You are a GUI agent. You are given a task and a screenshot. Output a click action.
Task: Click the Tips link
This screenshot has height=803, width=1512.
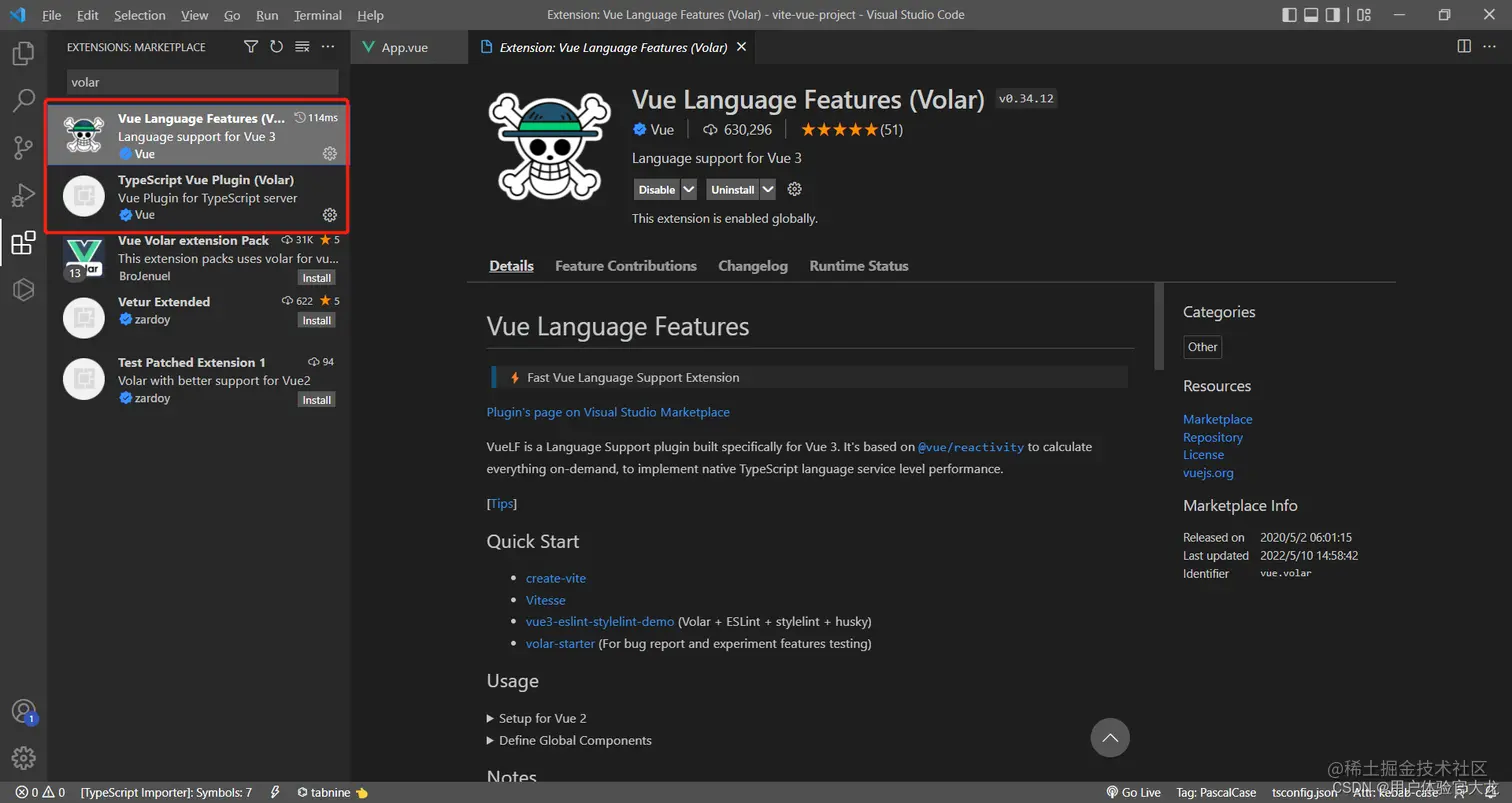point(502,503)
